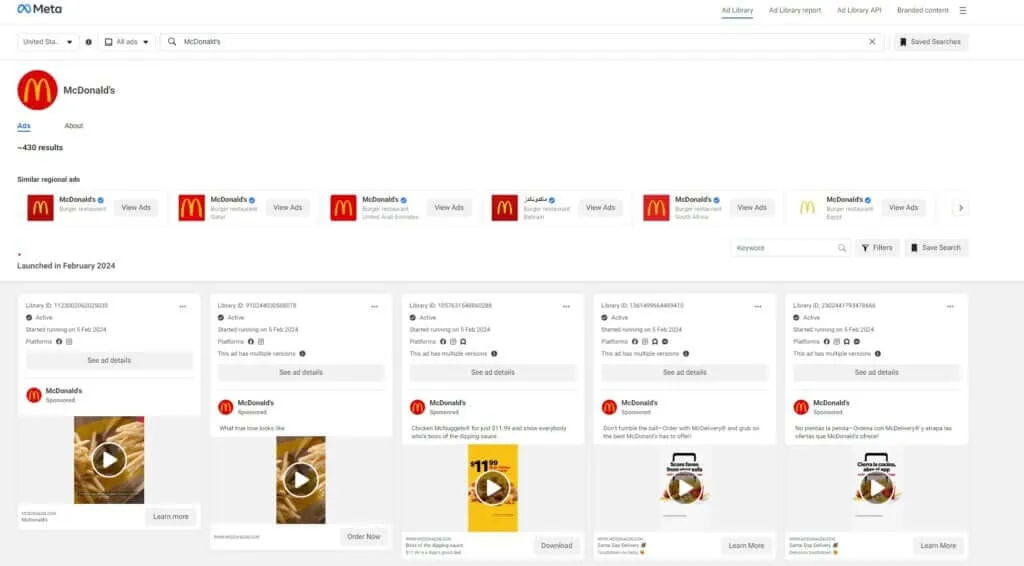The width and height of the screenshot is (1024, 566).
Task: Click the large McDonald's page logo
Action: pos(37,90)
